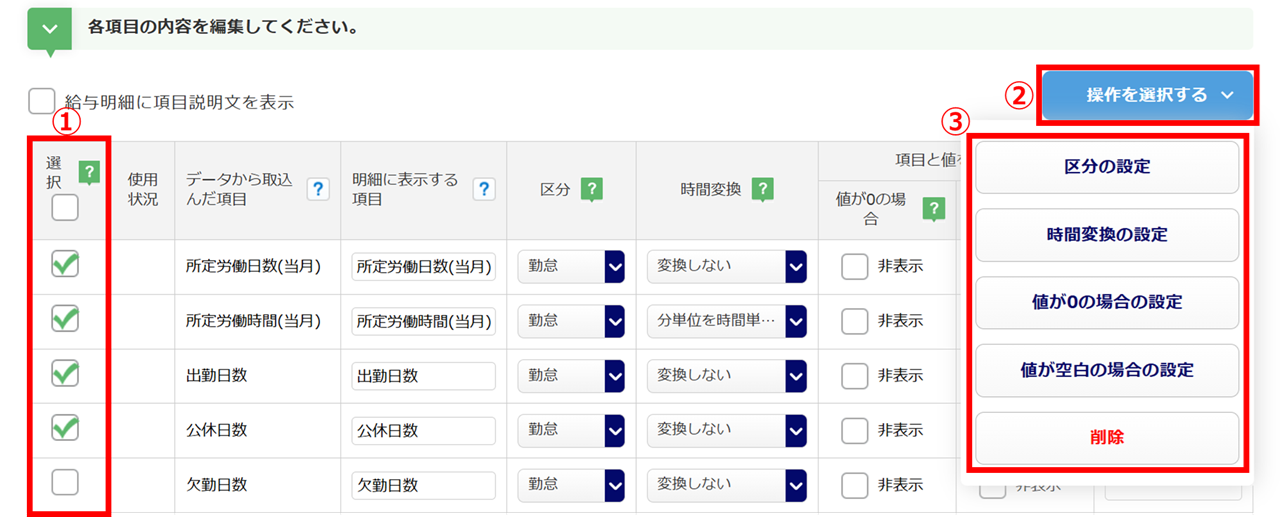
Task: Click help icon next to 明細に表示する項目
Action: pos(484,189)
